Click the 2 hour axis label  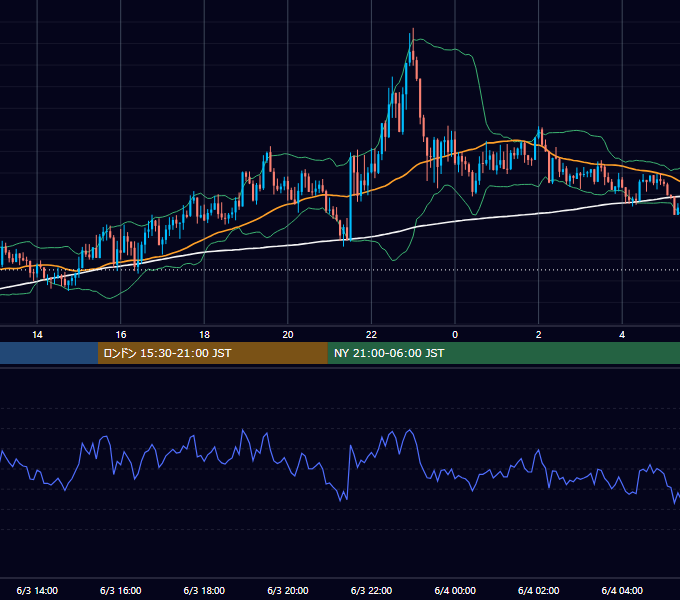539,335
